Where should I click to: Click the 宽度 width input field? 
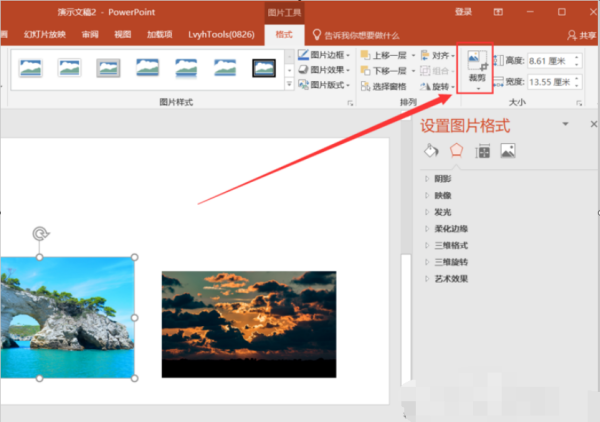point(550,82)
